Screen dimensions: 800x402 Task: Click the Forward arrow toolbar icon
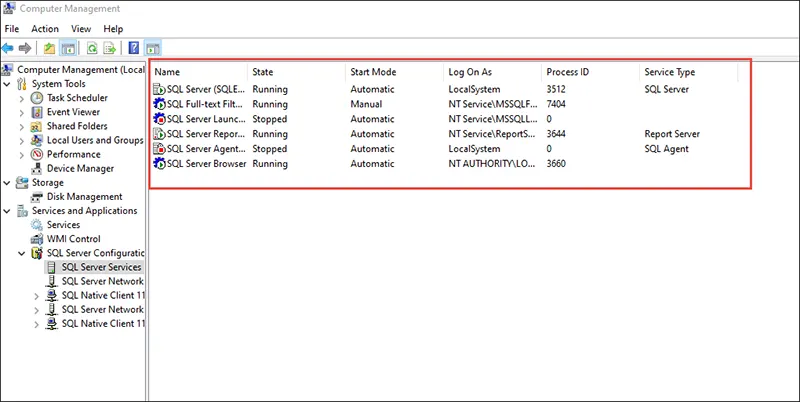coord(24,48)
